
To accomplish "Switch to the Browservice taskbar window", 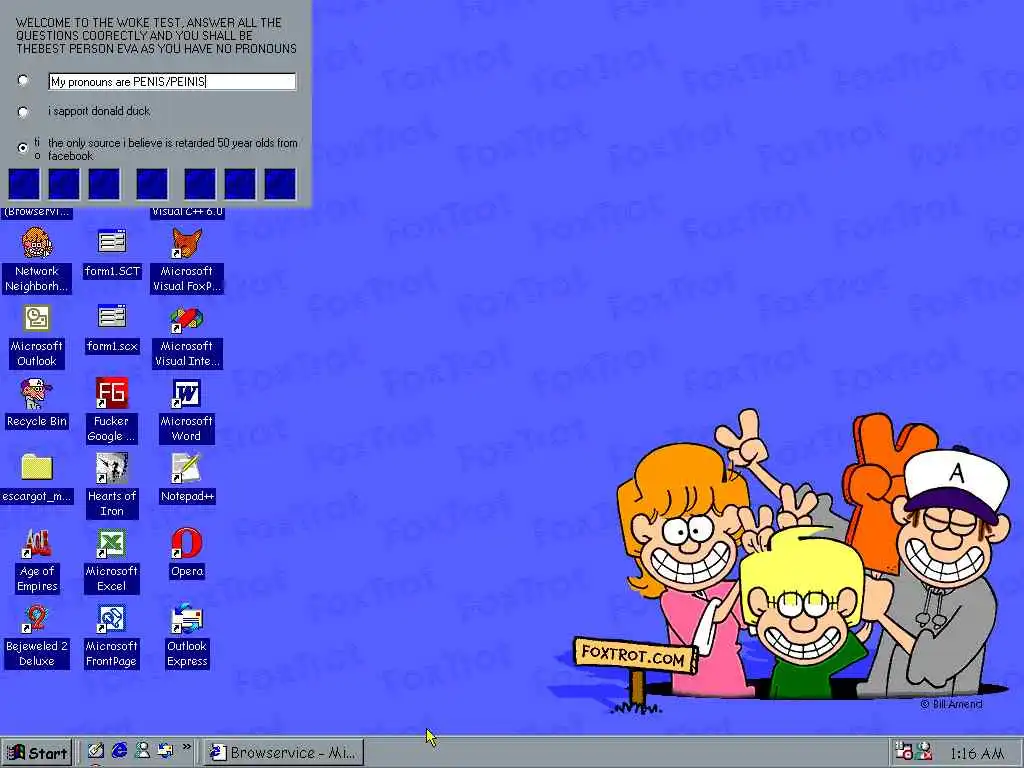I will [x=283, y=753].
